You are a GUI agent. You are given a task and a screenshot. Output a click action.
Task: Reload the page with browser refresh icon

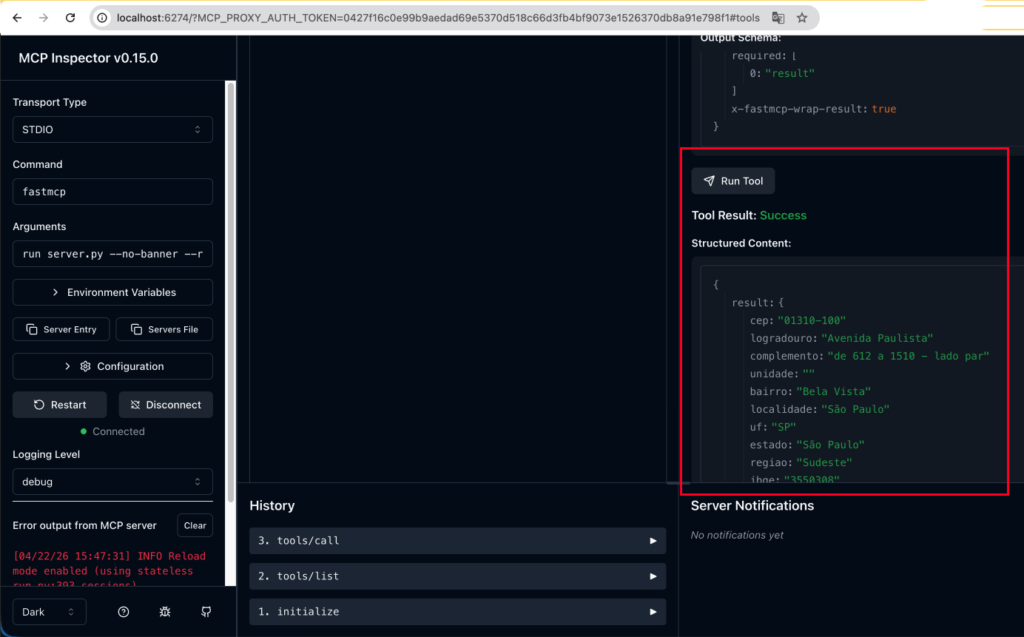point(69,18)
